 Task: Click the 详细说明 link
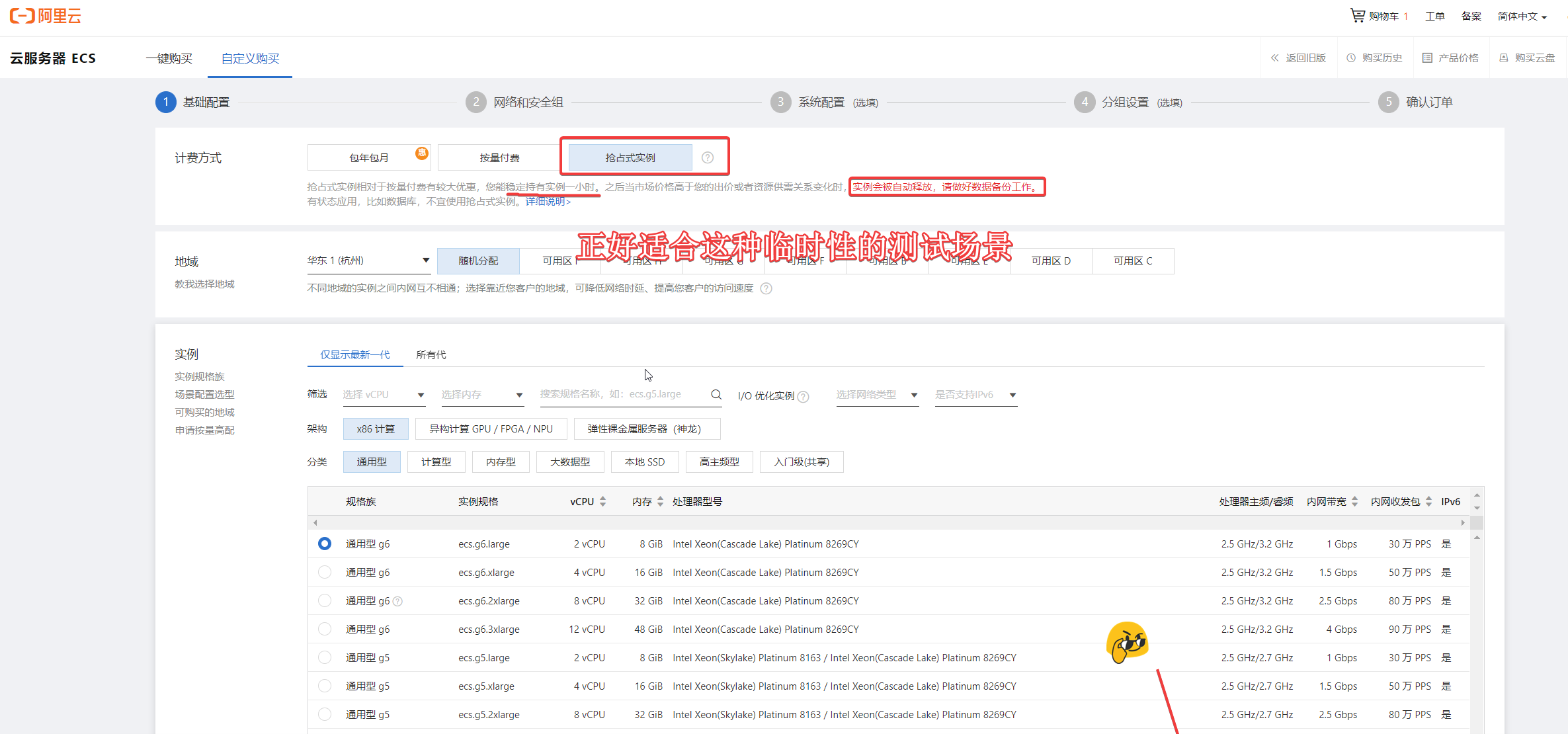pyautogui.click(x=548, y=202)
